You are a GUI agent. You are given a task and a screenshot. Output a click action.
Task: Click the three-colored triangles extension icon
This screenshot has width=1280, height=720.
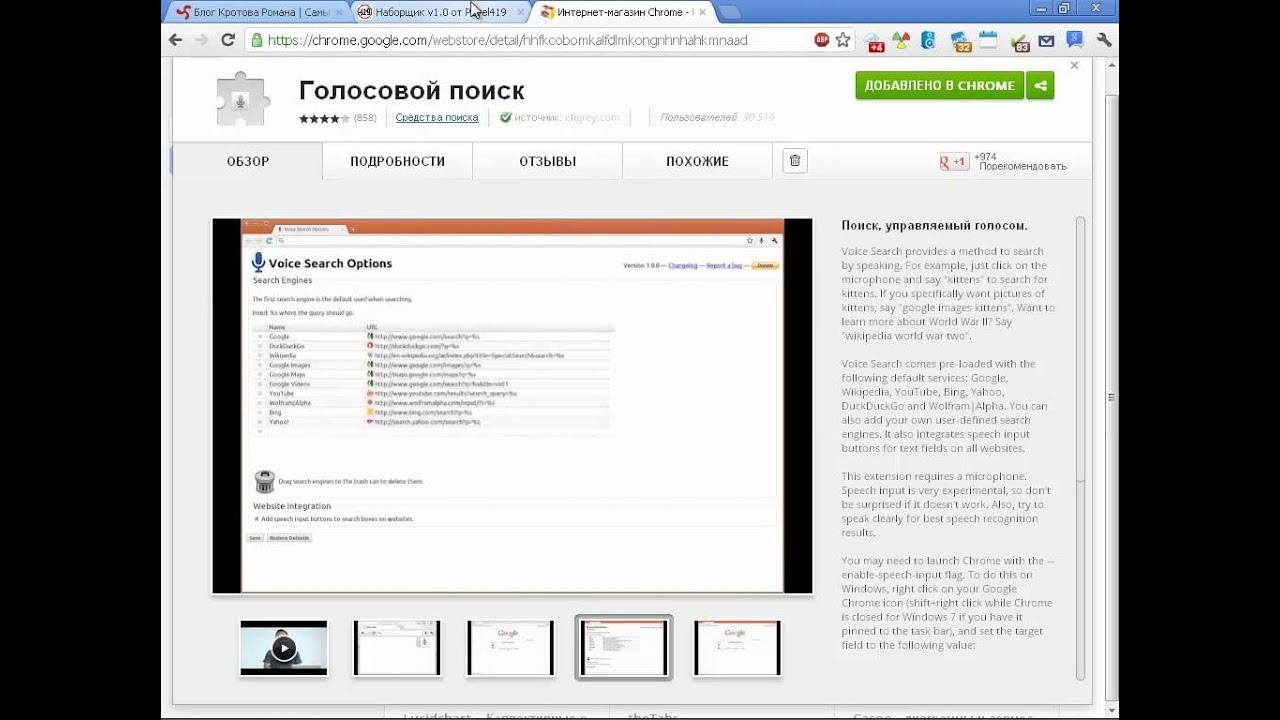point(902,41)
